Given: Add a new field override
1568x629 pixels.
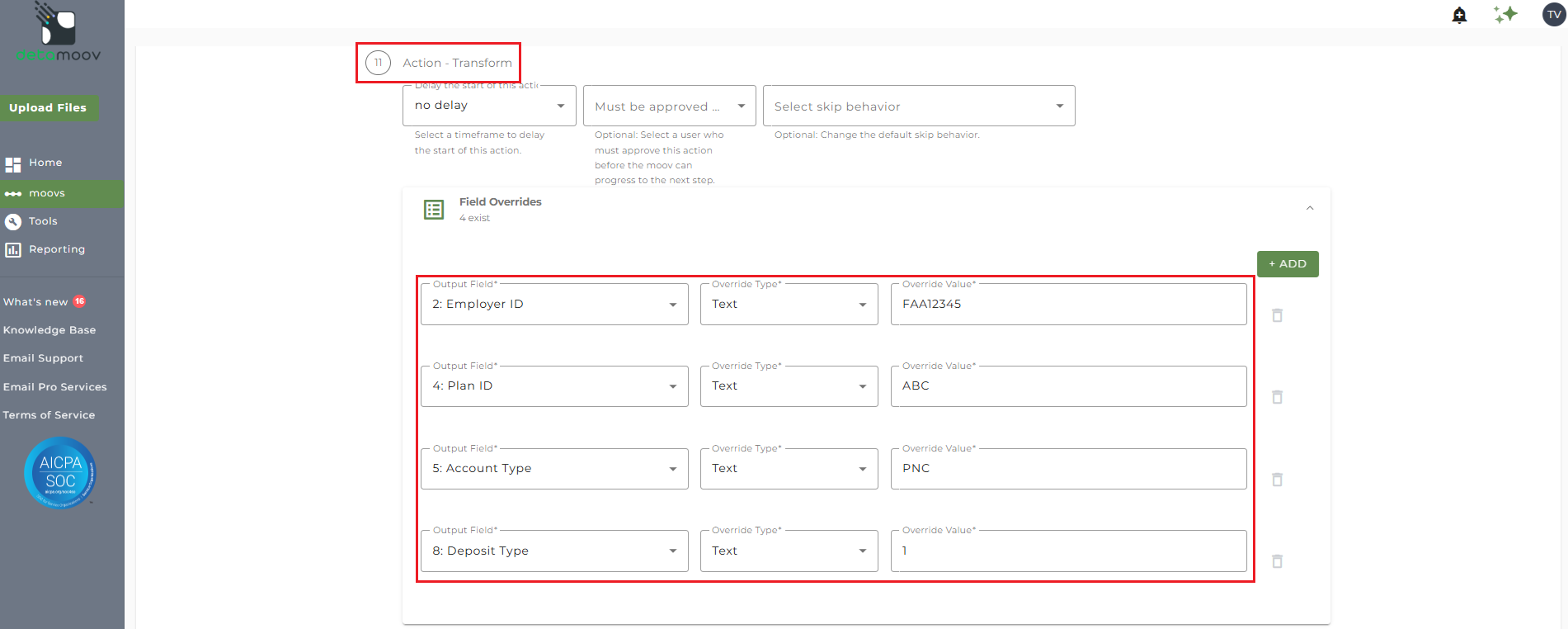Looking at the screenshot, I should [1287, 264].
